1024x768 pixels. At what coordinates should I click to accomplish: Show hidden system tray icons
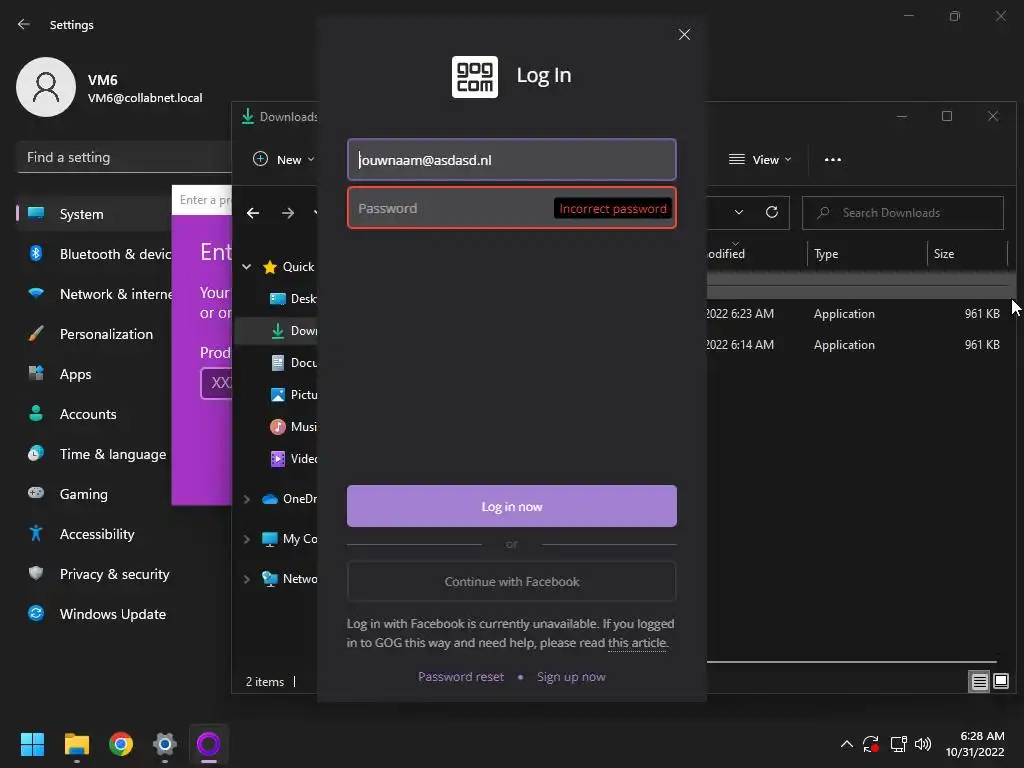[x=846, y=744]
